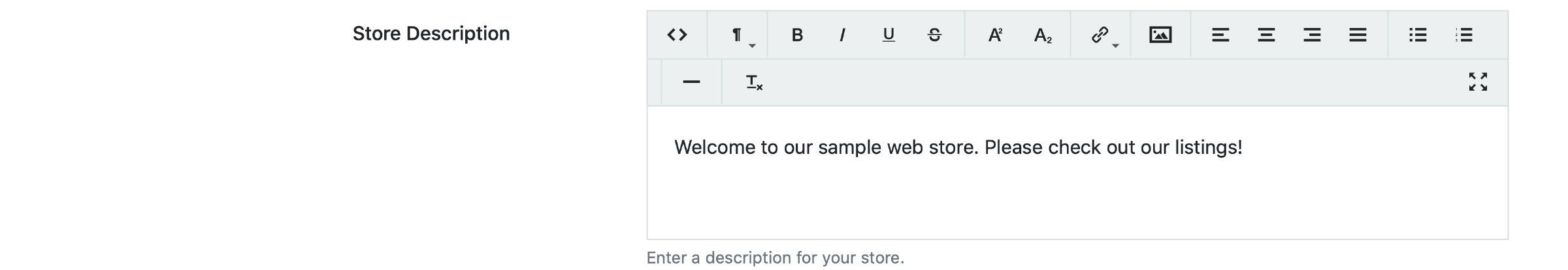
Task: Insert unordered bullet list
Action: [1418, 35]
